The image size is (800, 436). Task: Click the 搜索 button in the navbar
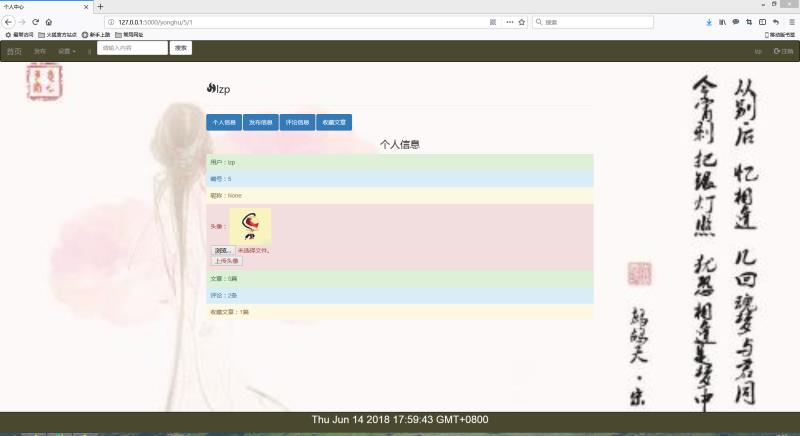(181, 48)
